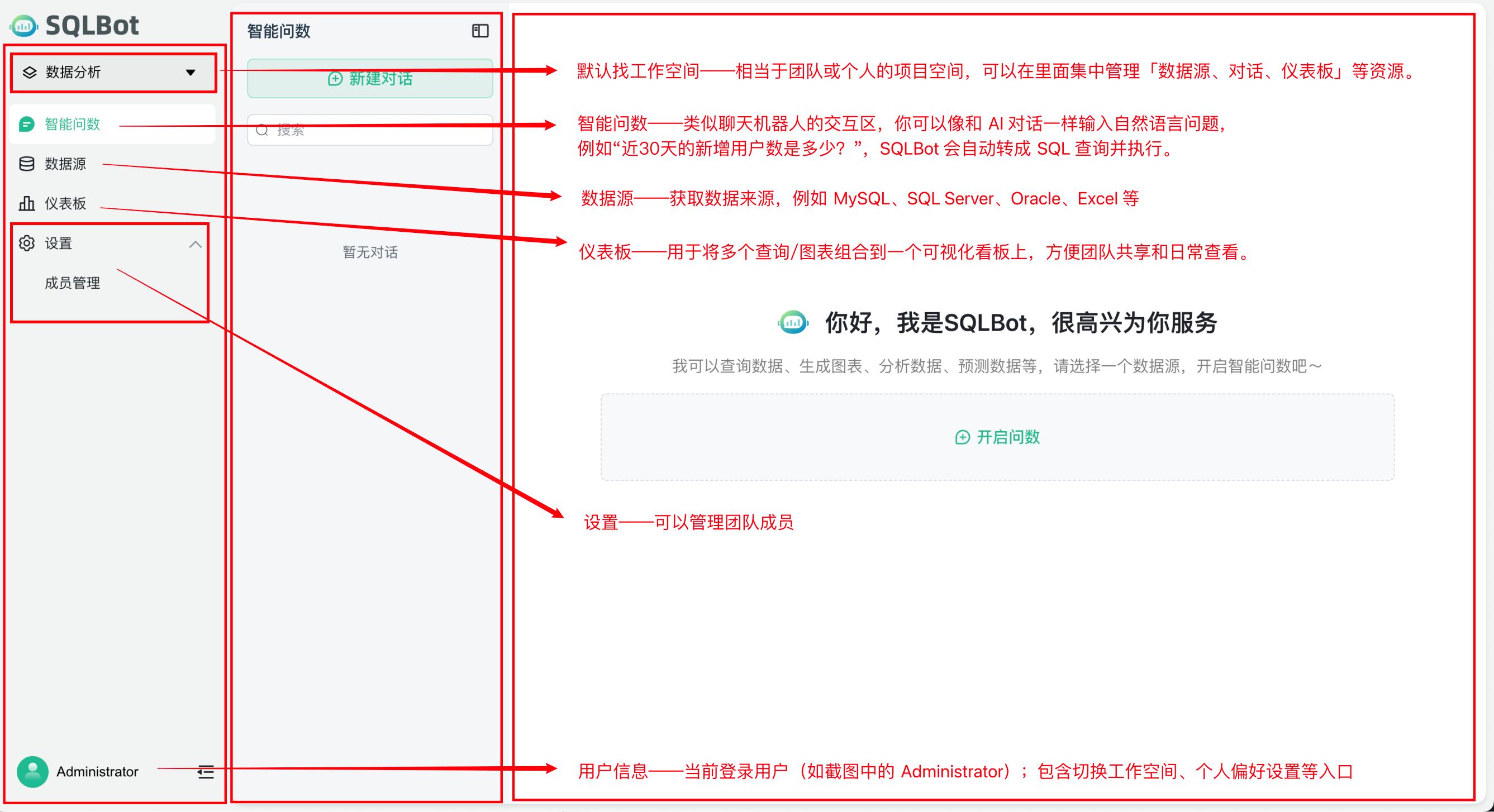
Task: Open the 数据分析 workspace dropdown arrow
Action: 190,73
